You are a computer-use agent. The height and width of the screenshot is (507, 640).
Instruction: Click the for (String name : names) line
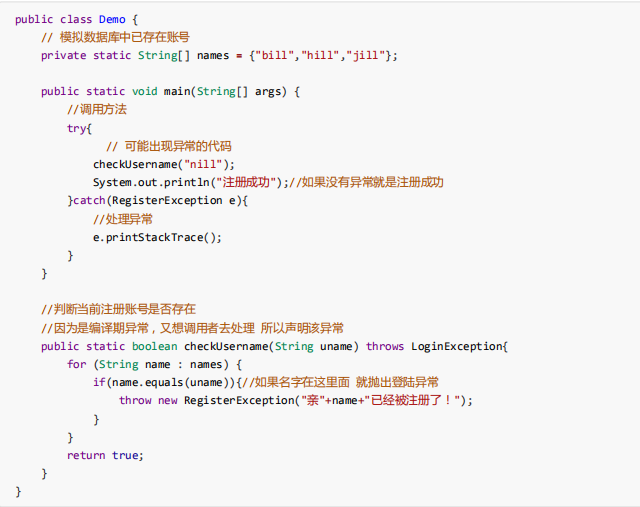[x=155, y=365]
